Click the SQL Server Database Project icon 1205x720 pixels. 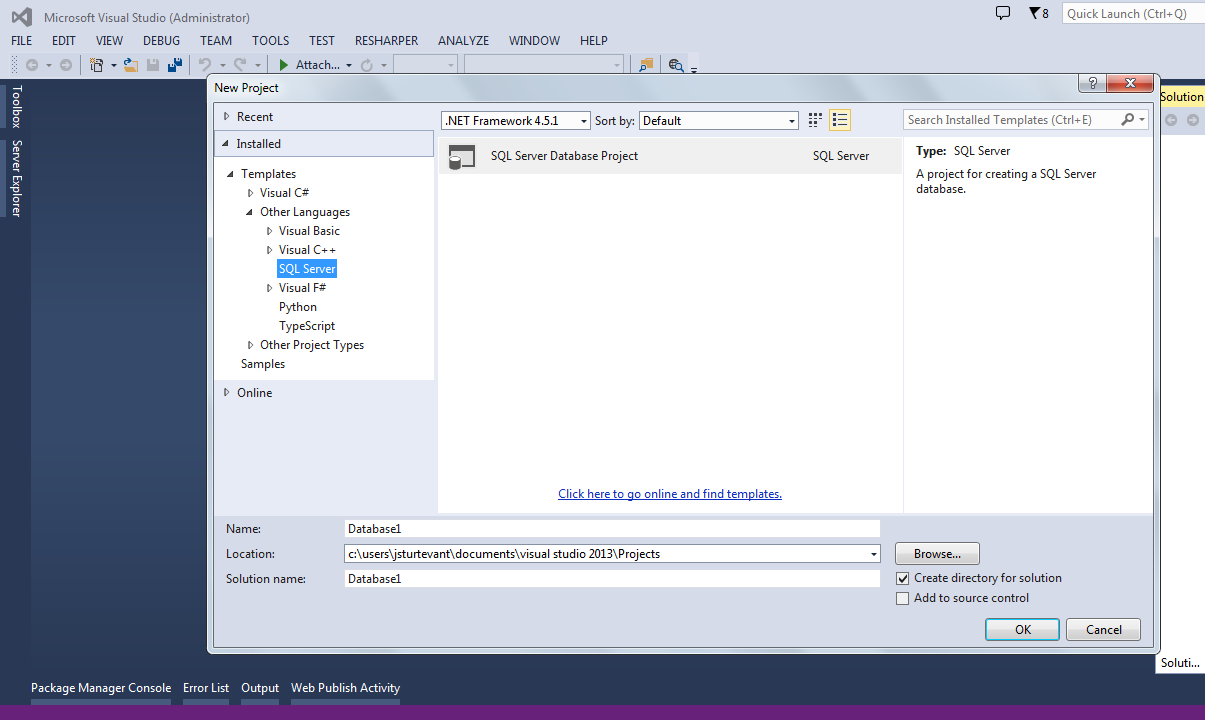click(x=462, y=156)
